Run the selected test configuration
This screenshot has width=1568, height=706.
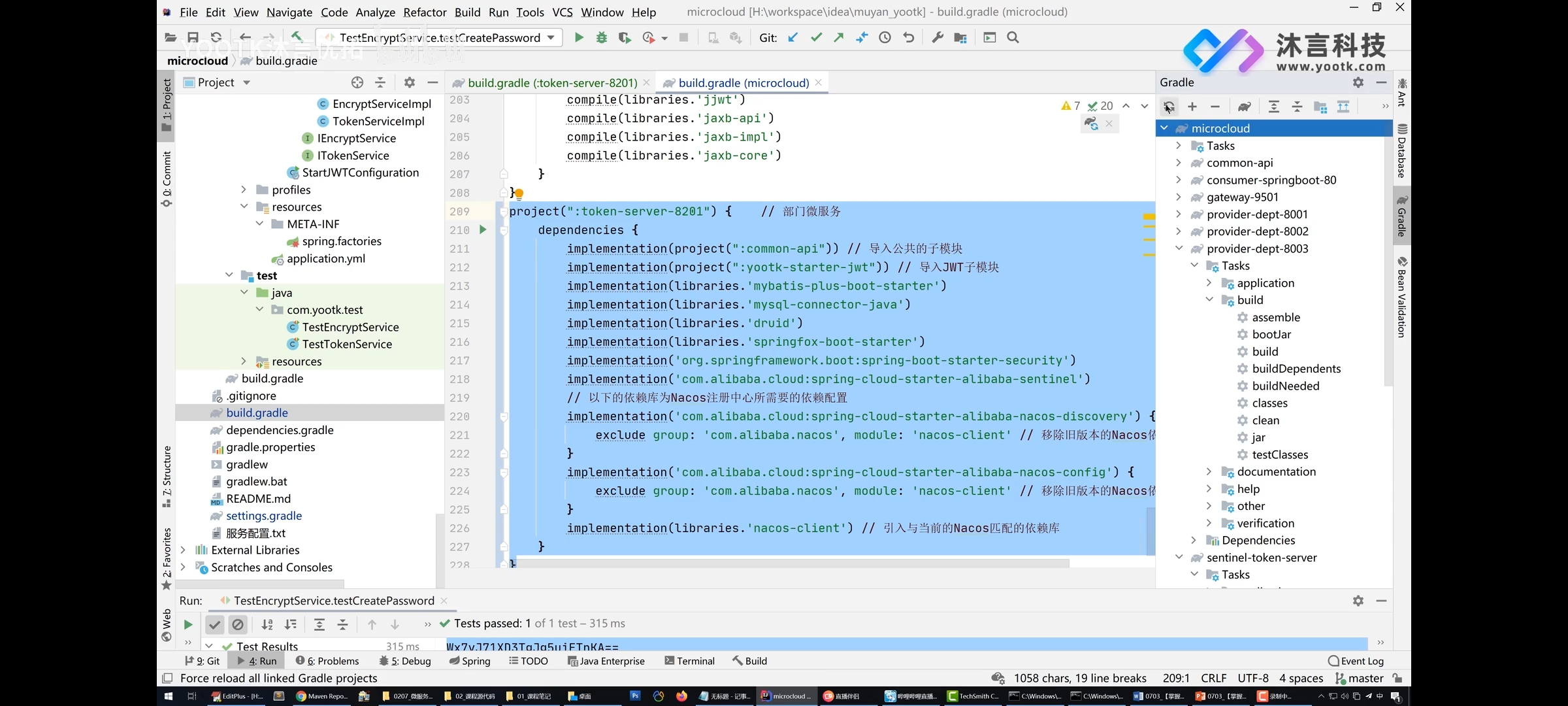(578, 38)
